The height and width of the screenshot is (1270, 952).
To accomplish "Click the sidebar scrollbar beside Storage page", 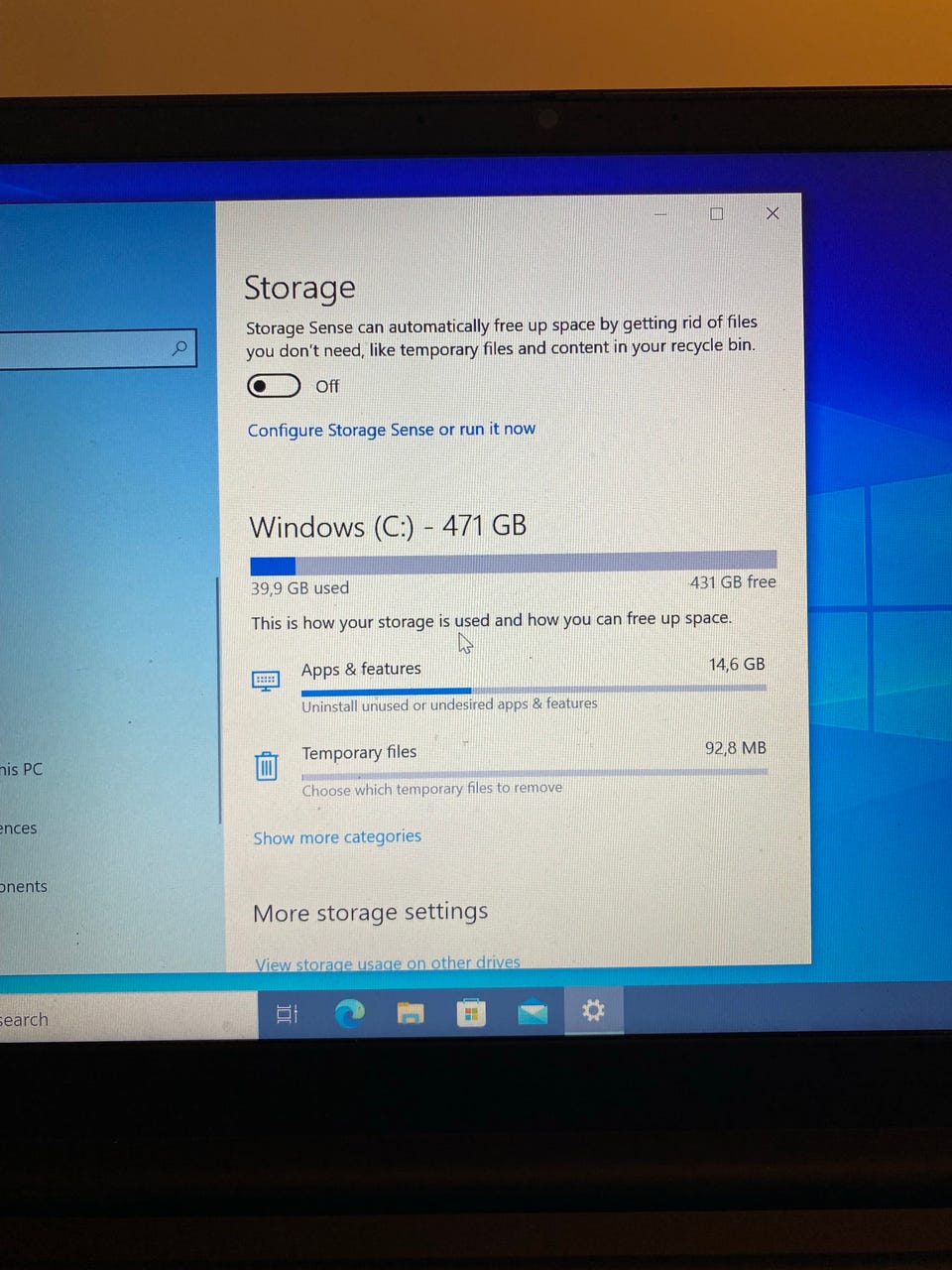I will pyautogui.click(x=218, y=700).
